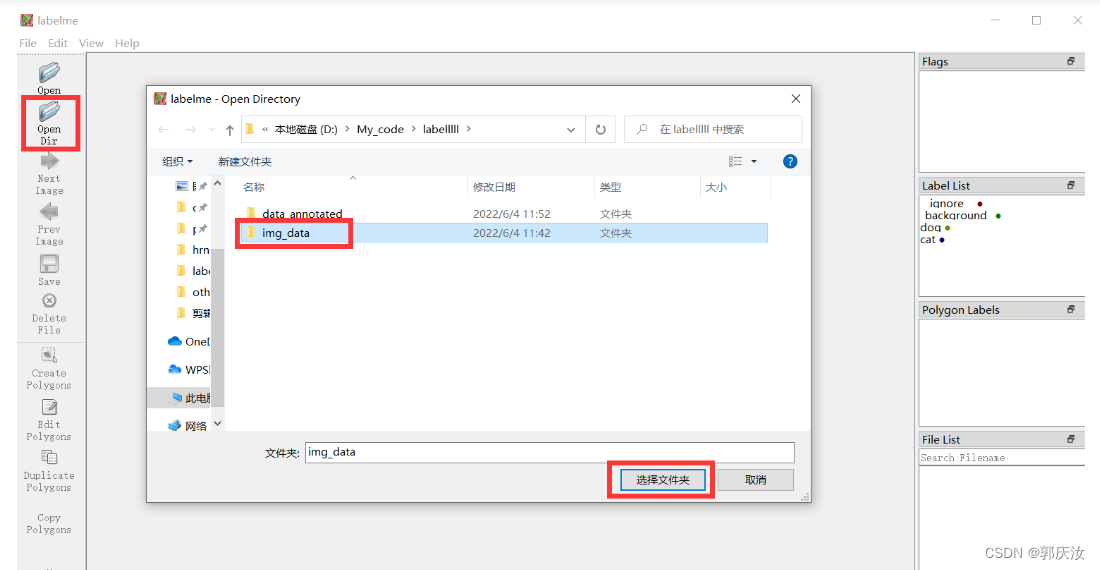
Task: Expand address bar path dropdown
Action: [571, 130]
